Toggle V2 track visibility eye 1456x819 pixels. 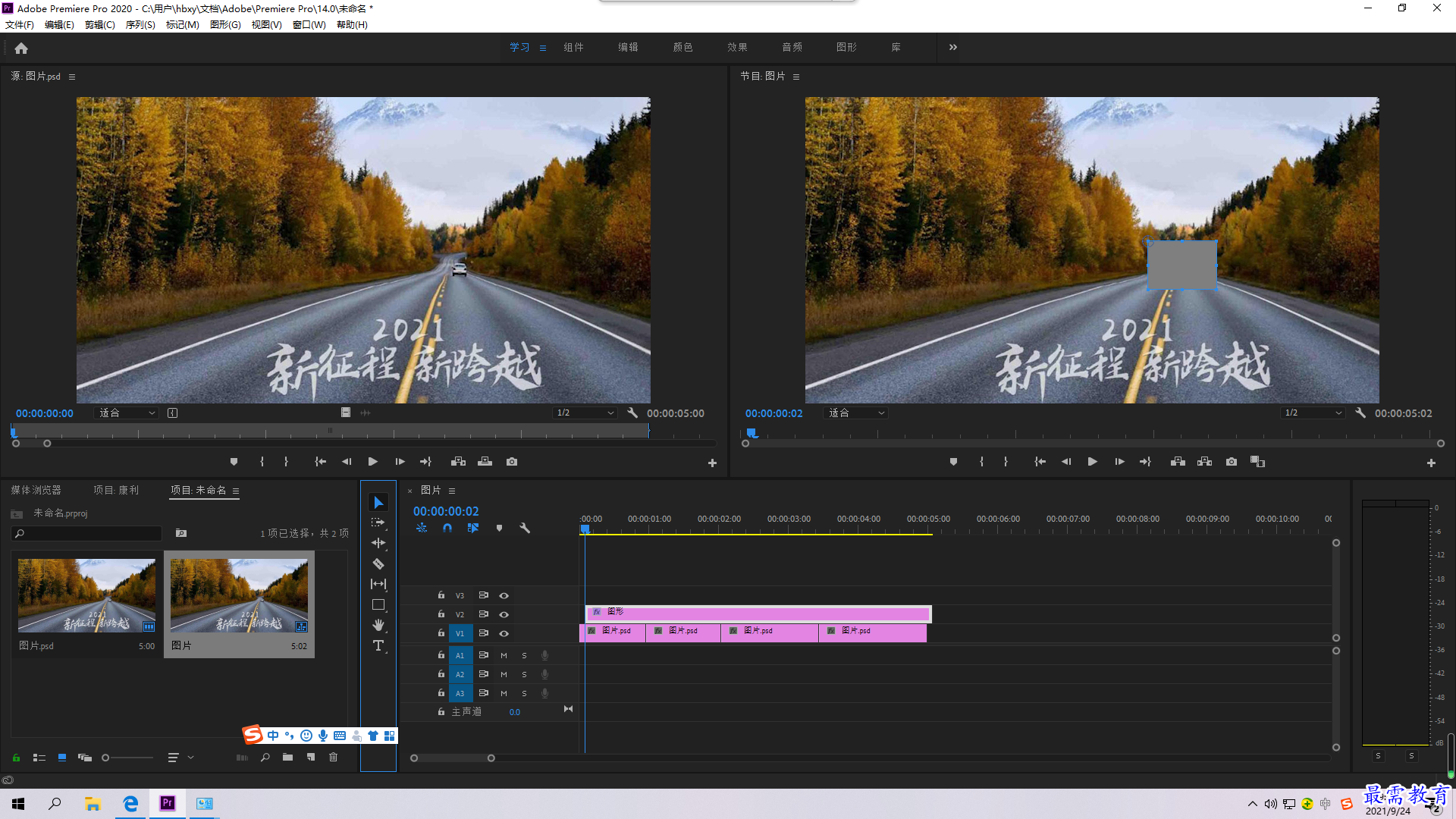(x=504, y=615)
